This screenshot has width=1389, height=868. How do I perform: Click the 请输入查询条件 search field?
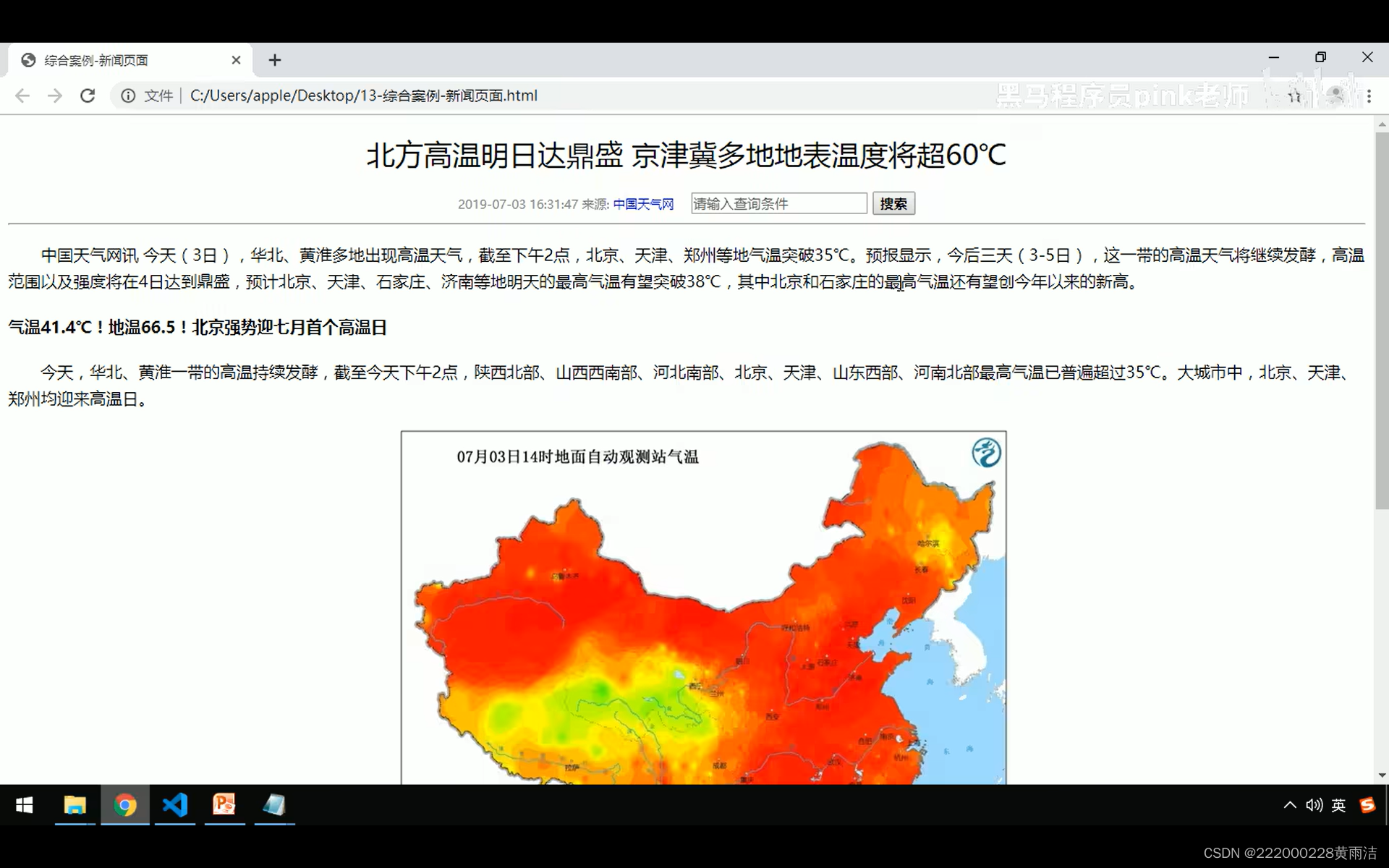(x=778, y=204)
